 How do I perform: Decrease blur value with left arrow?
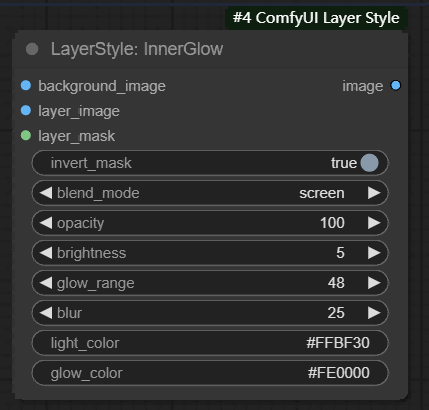(46, 313)
